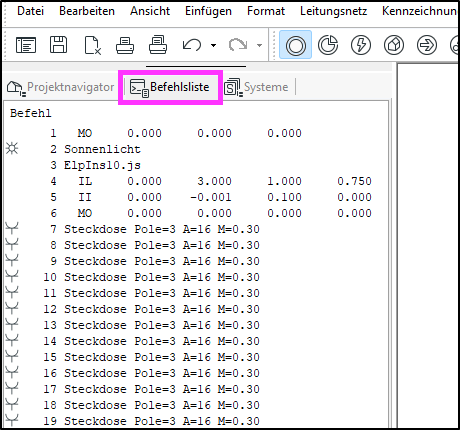The width and height of the screenshot is (460, 430).
Task: Switch to the Befehlsliste tab
Action: pos(170,87)
